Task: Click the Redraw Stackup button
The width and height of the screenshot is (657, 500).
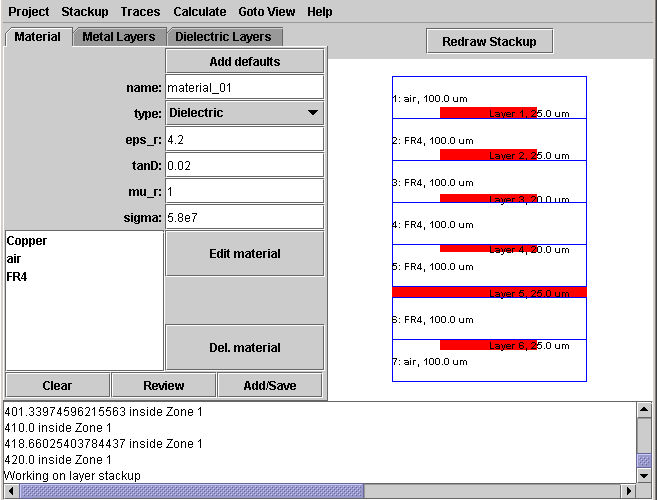Action: click(489, 41)
